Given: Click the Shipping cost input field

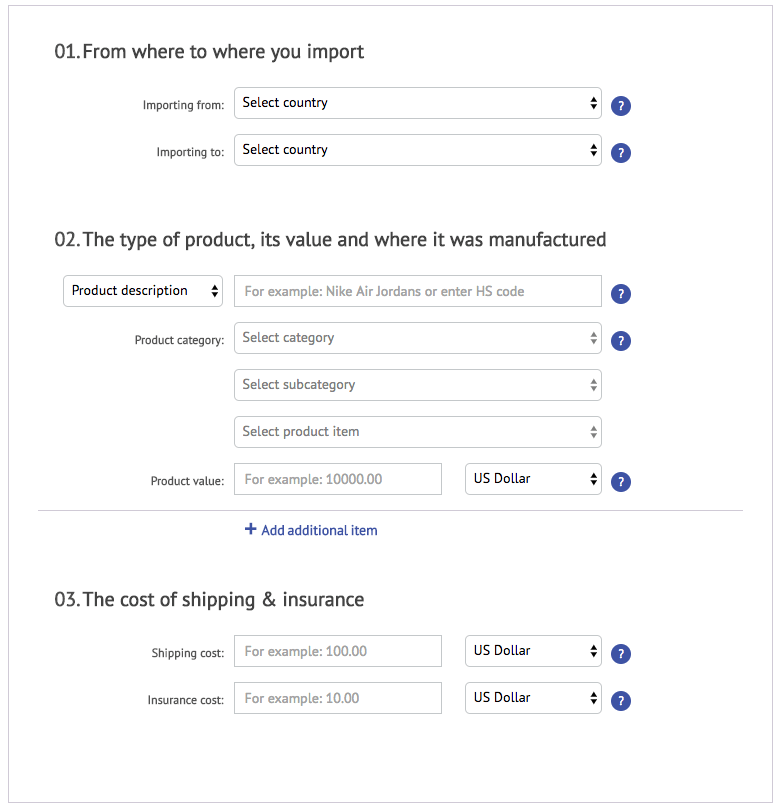Looking at the screenshot, I should coord(338,651).
